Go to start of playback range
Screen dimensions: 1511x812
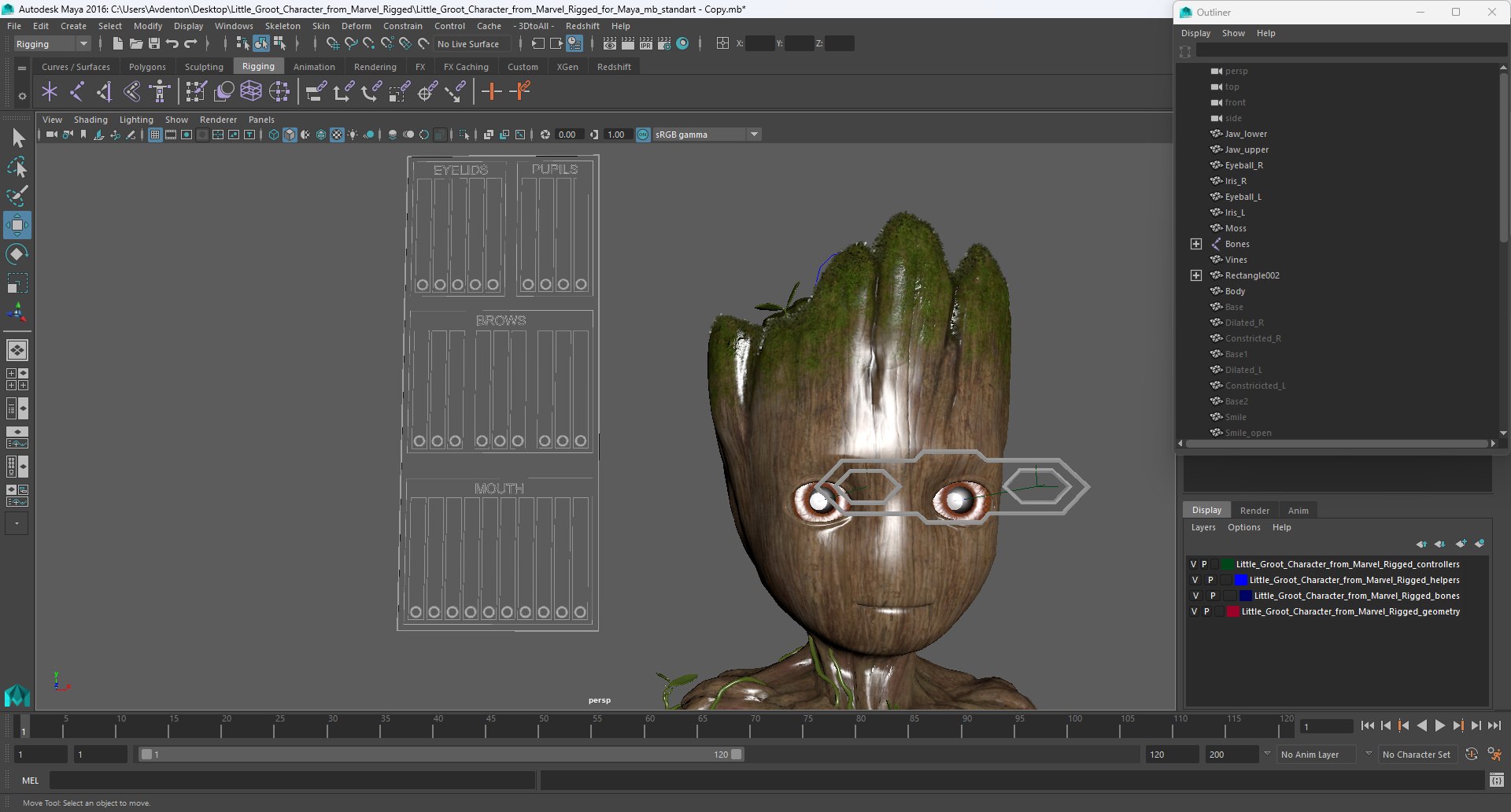pos(1367,726)
